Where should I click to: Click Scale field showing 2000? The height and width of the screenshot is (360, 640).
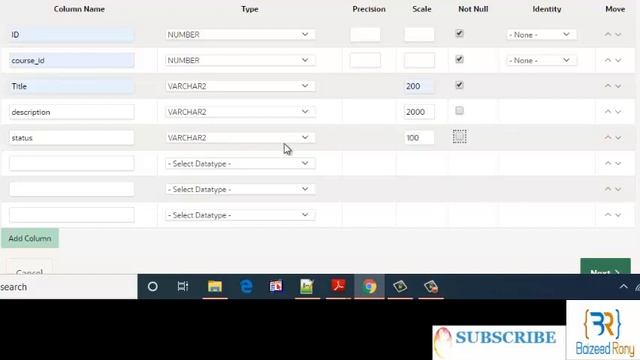[419, 112]
